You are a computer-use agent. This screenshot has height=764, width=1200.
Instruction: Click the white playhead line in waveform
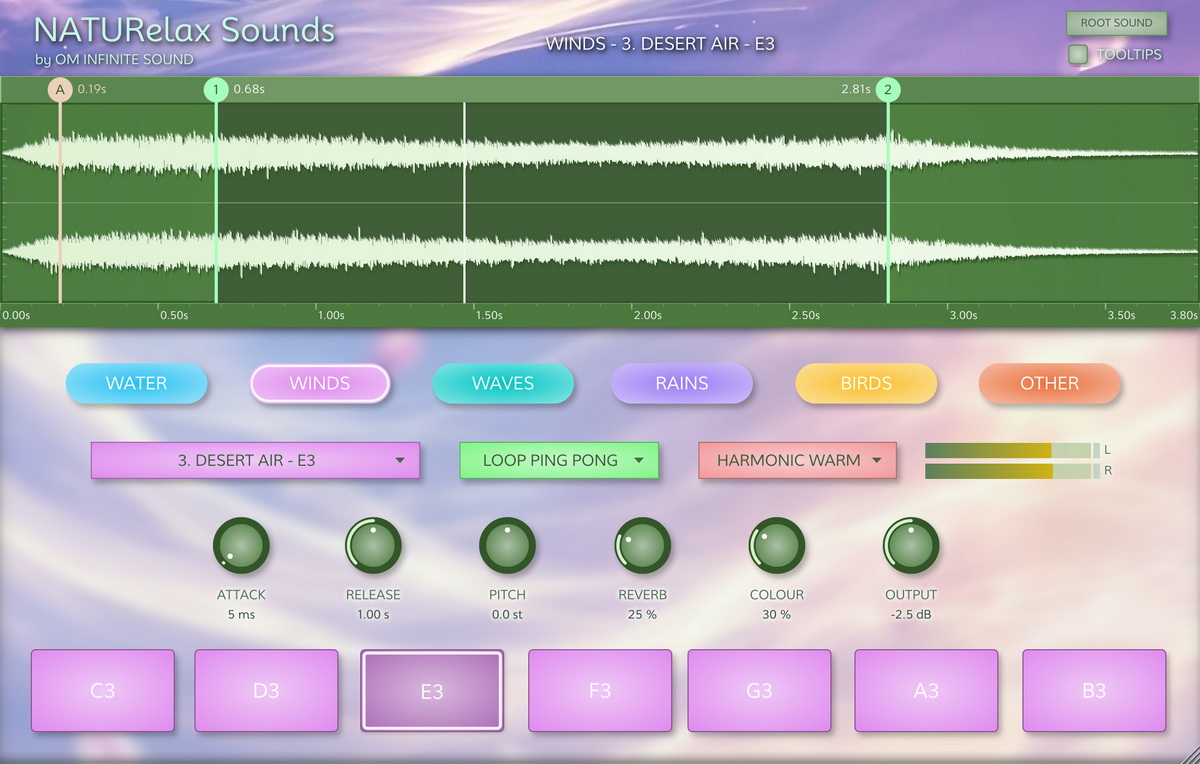pos(464,202)
